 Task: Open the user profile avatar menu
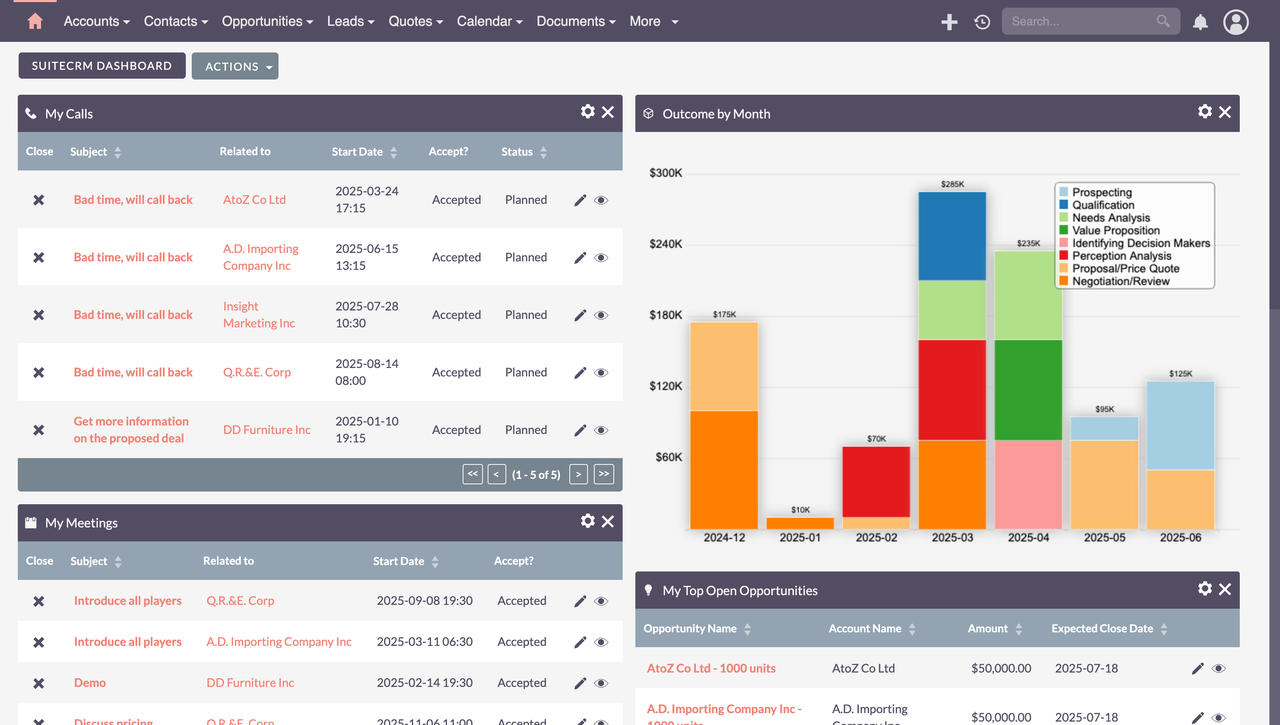click(1236, 21)
